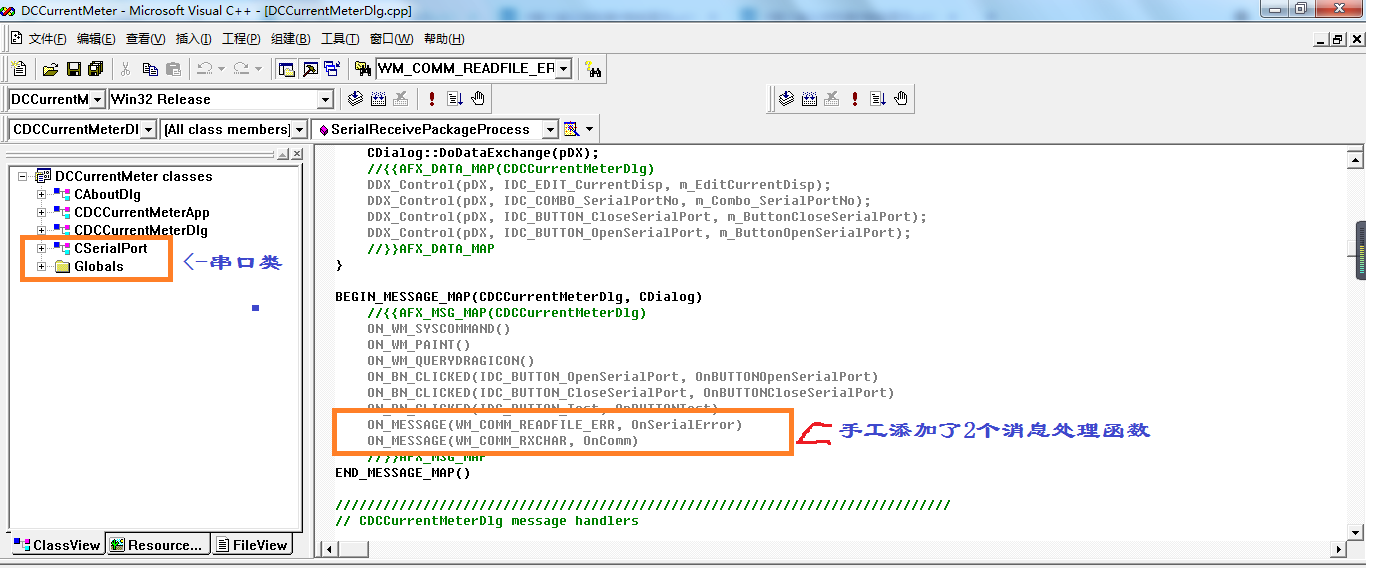Expand the CAboutDlg class node
The image size is (1382, 568).
coord(42,194)
